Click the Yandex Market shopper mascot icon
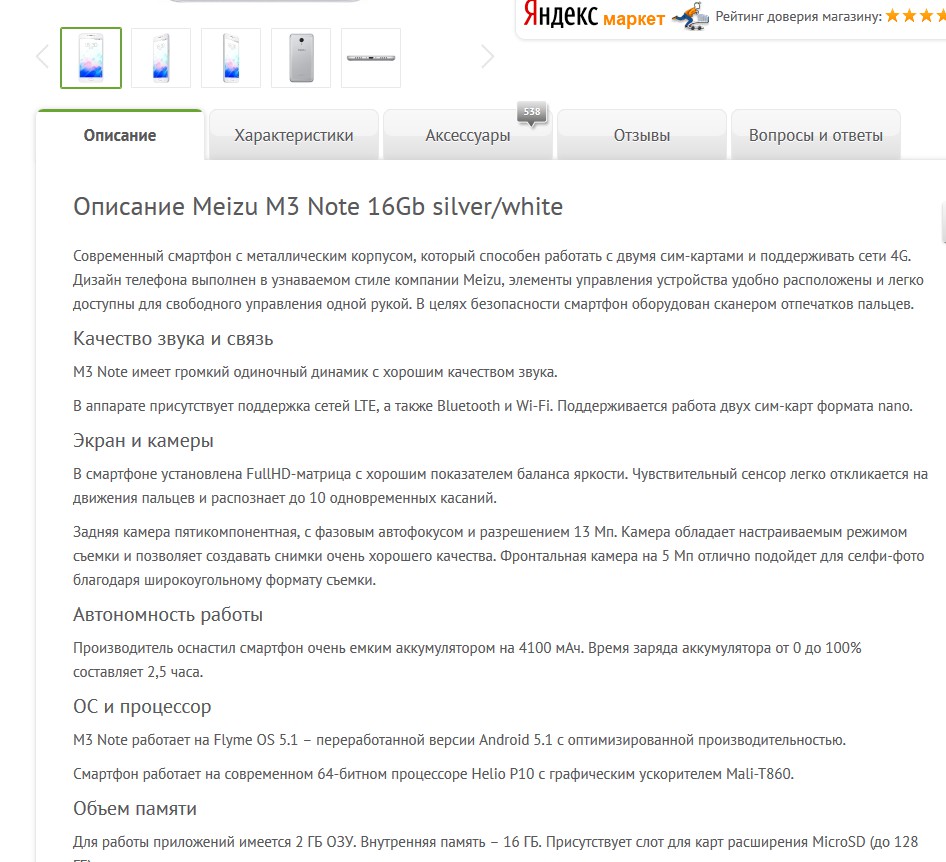946x862 pixels. [x=691, y=17]
